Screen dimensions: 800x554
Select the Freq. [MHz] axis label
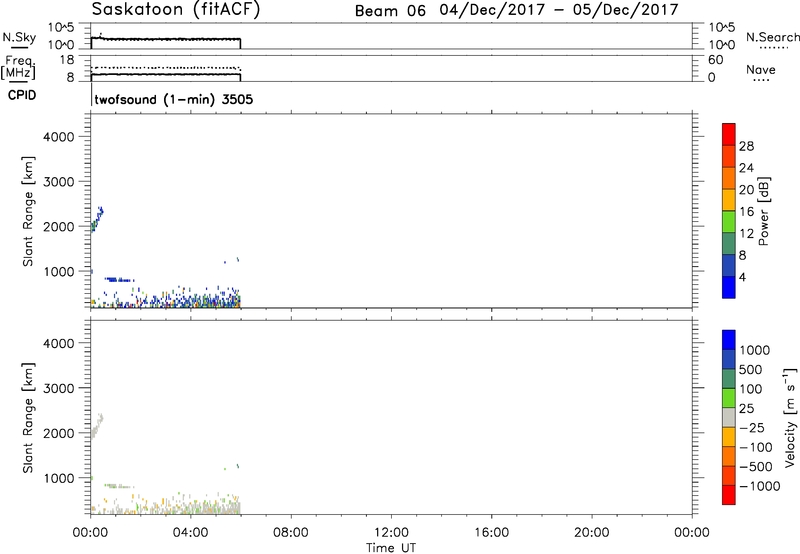pyautogui.click(x=18, y=67)
